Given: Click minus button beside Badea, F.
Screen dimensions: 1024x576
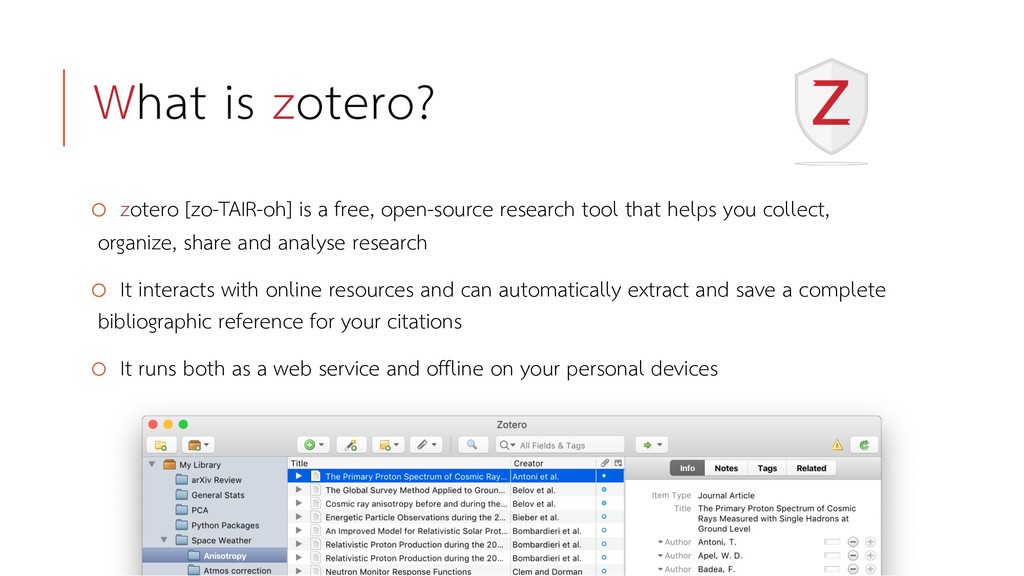Looking at the screenshot, I should [853, 569].
